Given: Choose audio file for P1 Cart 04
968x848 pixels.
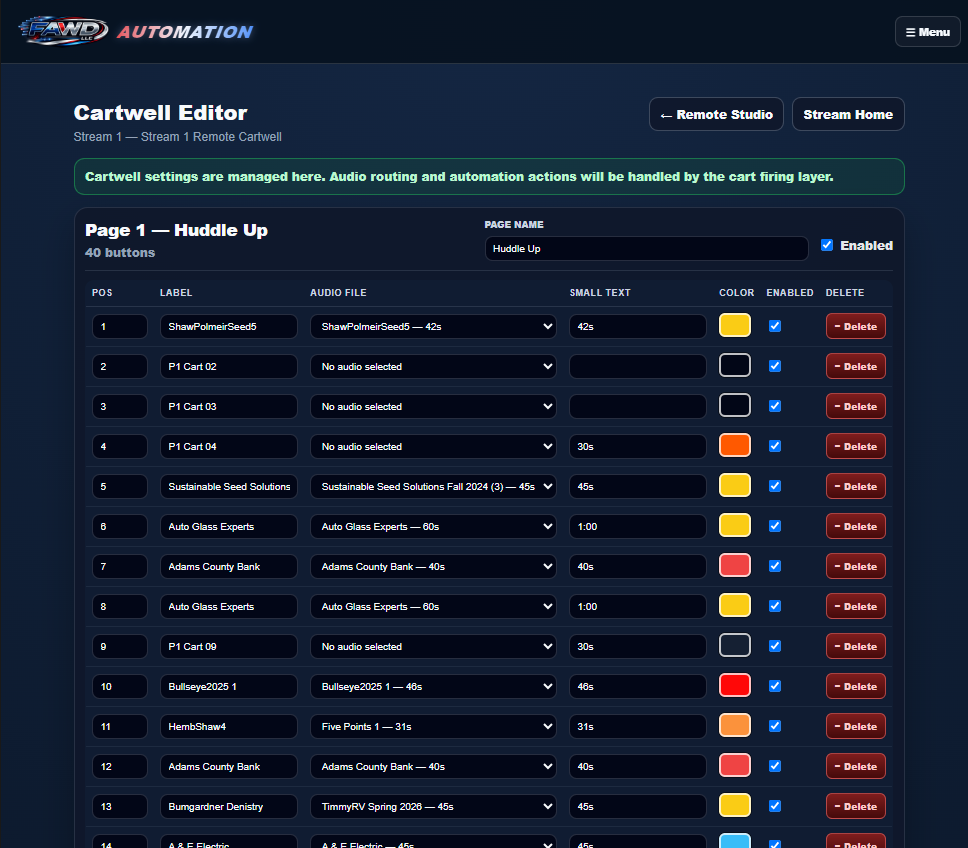Looking at the screenshot, I should [x=433, y=446].
